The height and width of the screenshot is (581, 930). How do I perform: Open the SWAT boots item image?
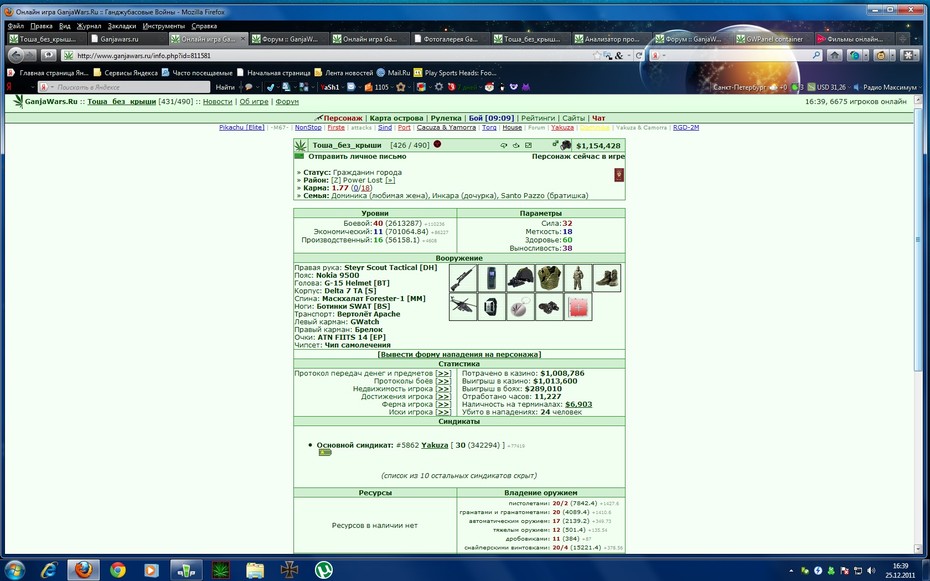pos(607,278)
